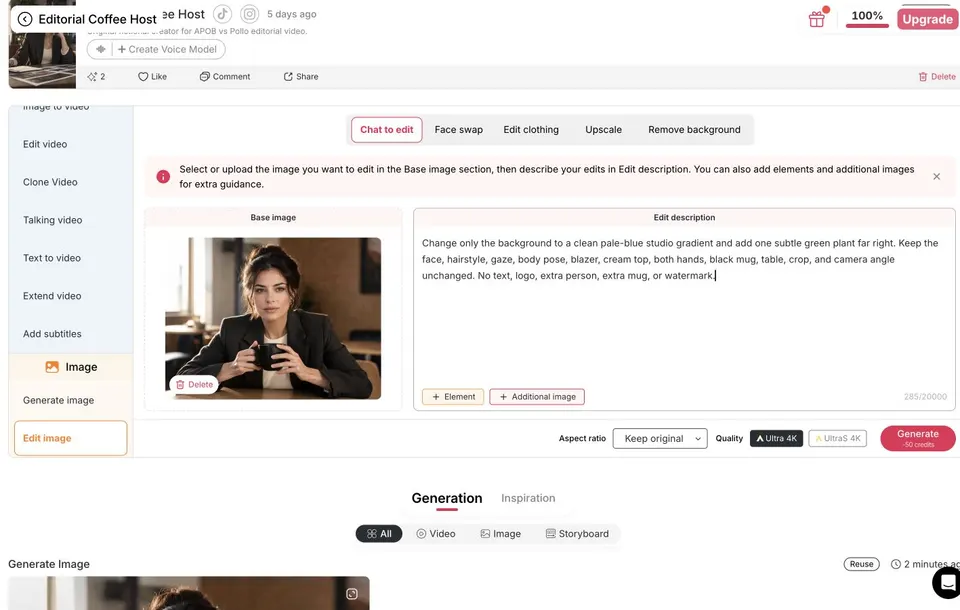This screenshot has height=610, width=960.
Task: Click the character profile thumbnail
Action: (42, 58)
